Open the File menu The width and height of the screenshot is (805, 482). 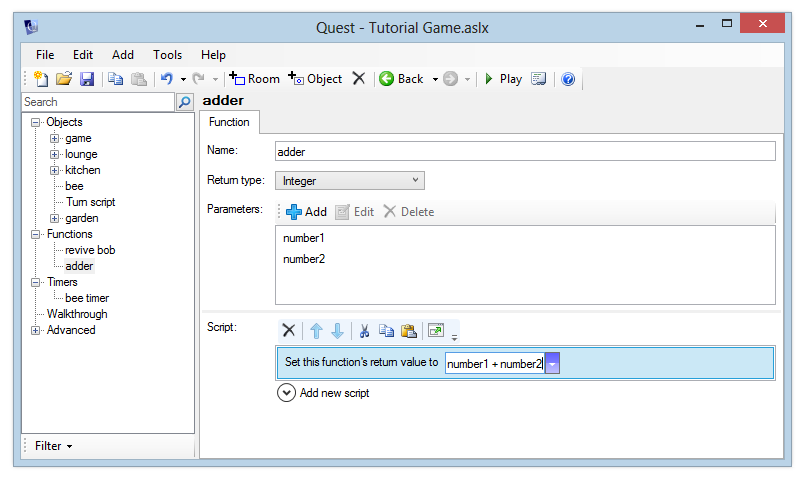click(45, 55)
